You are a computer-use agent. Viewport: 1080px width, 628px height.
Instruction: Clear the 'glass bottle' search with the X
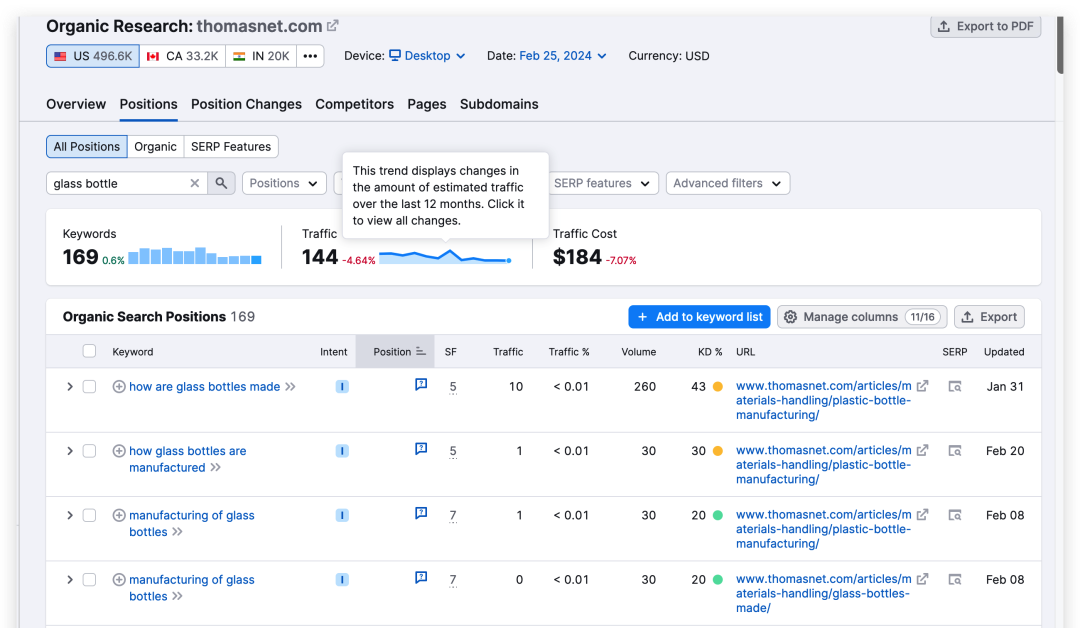coord(195,183)
